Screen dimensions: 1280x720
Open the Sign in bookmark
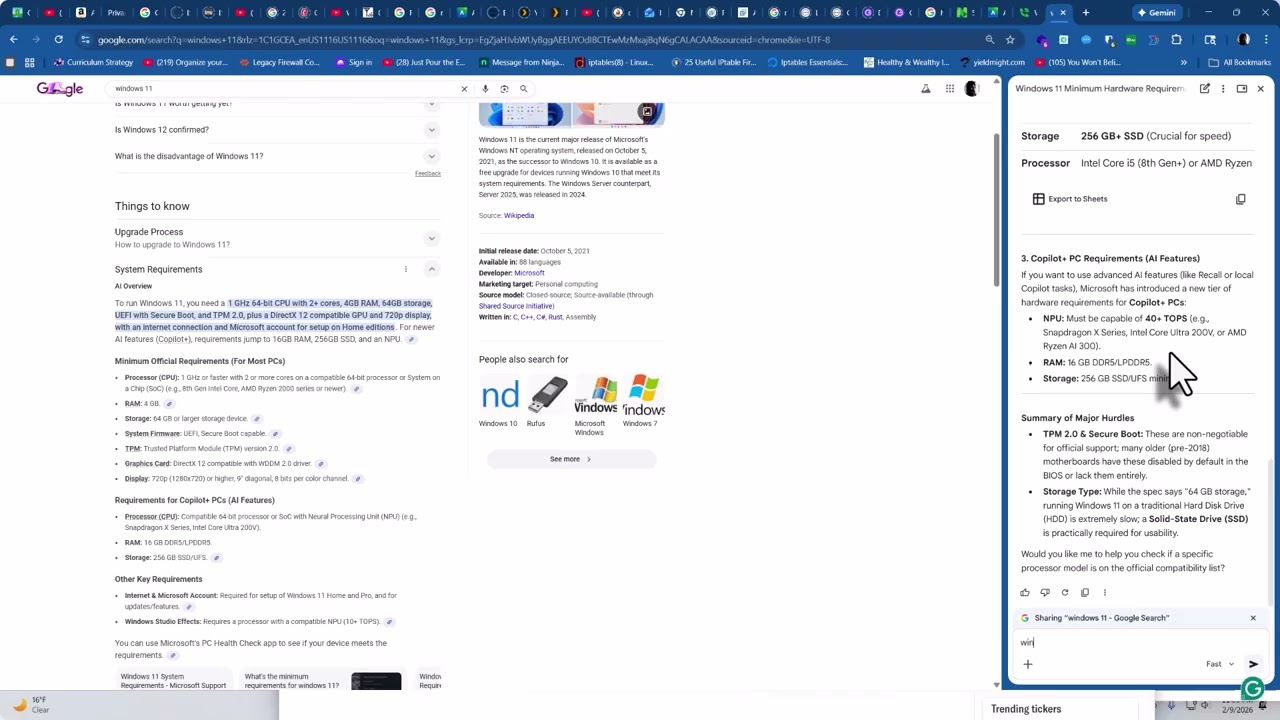353,62
